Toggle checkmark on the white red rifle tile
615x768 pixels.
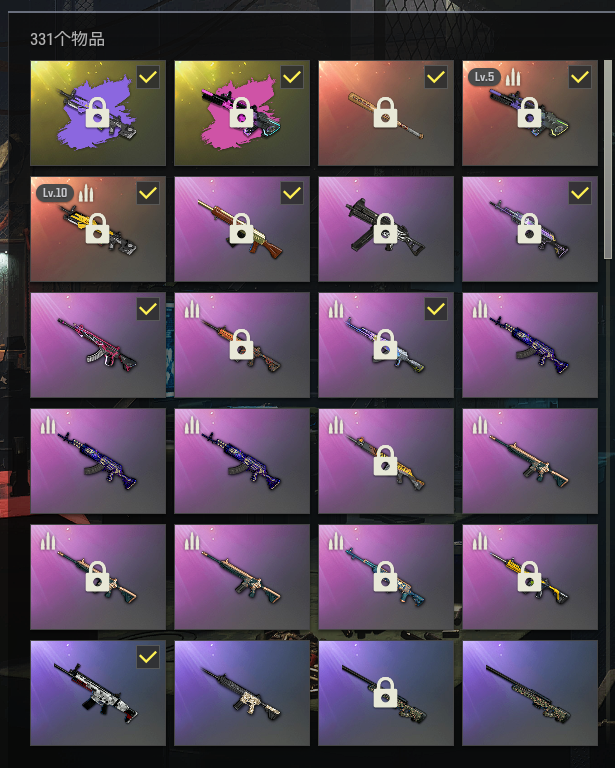(148, 657)
